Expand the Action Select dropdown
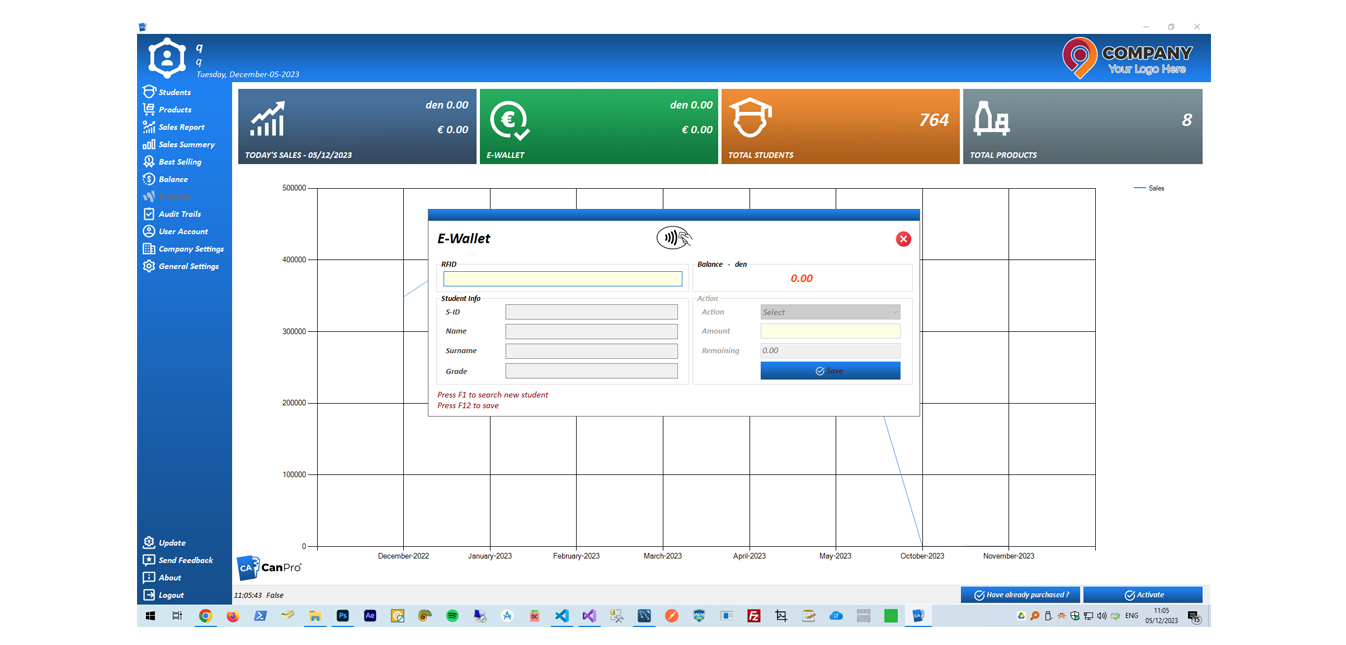 coord(830,312)
